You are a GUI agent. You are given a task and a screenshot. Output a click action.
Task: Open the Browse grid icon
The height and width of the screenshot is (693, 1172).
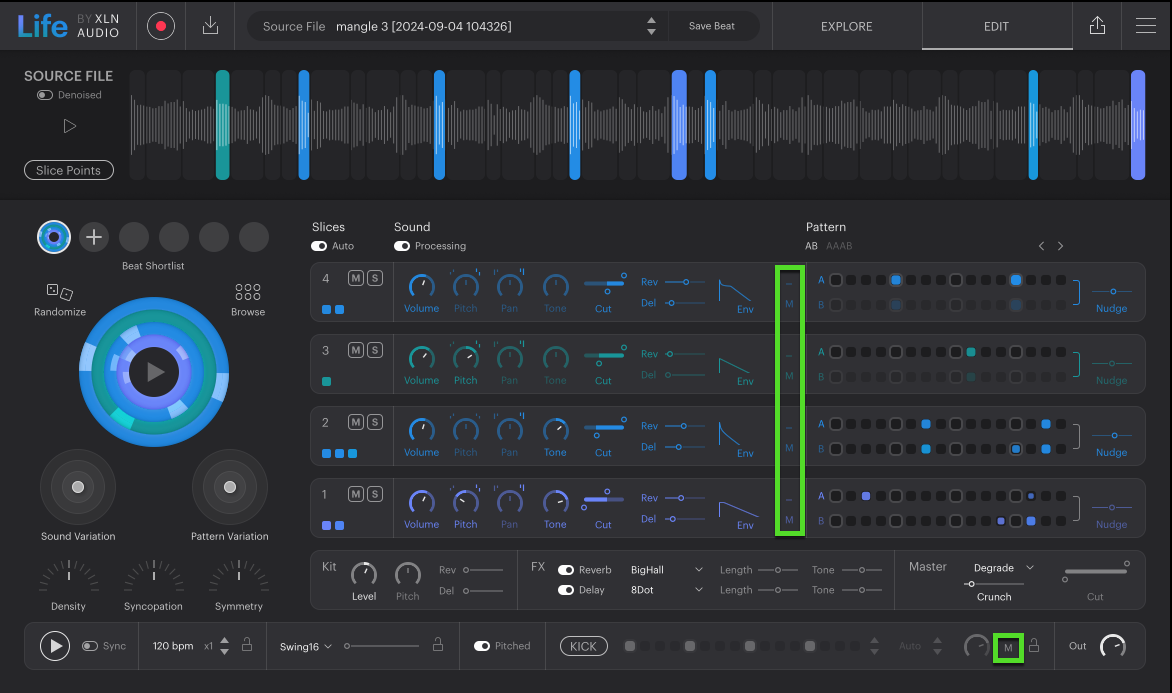[248, 292]
